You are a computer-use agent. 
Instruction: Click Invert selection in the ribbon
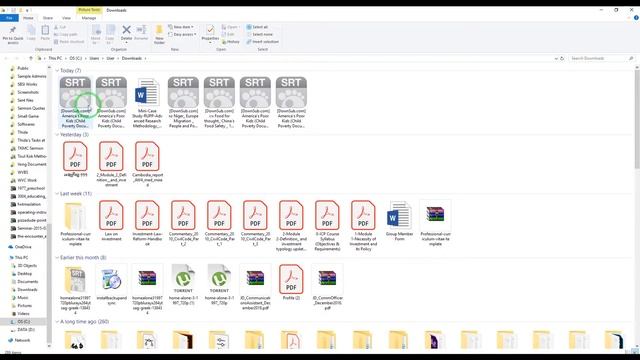(x=262, y=42)
